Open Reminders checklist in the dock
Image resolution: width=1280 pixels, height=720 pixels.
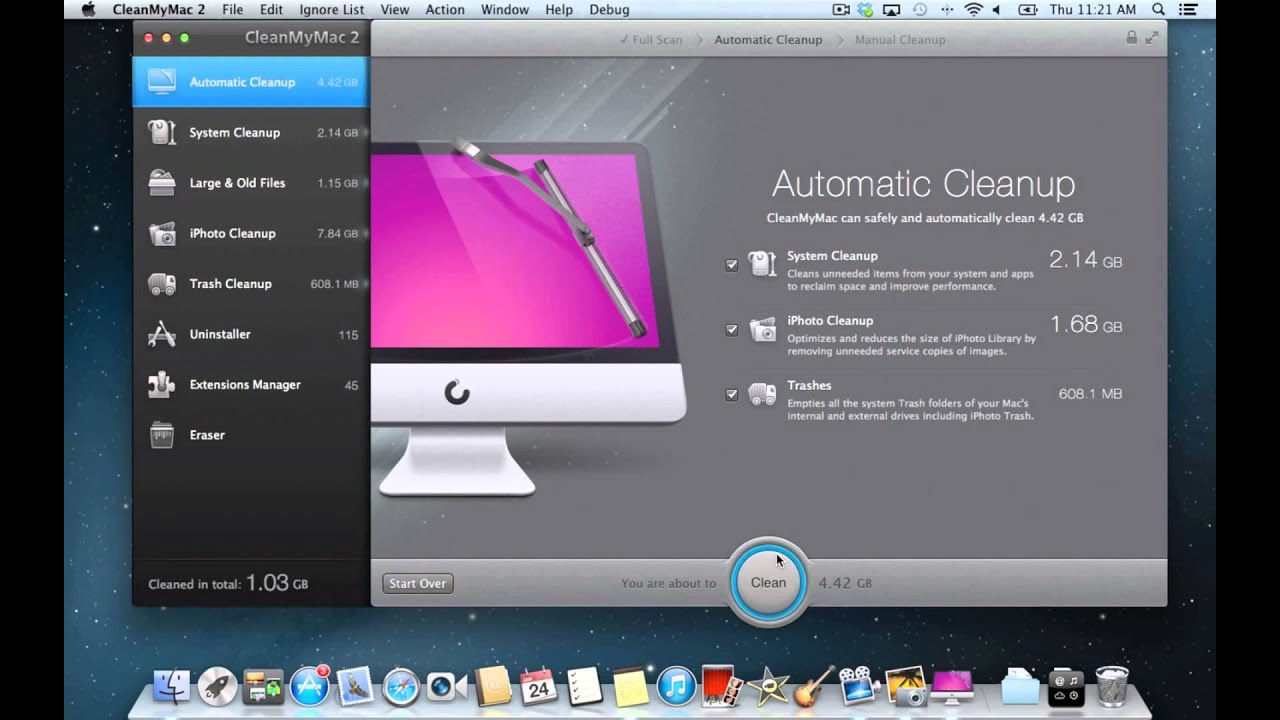point(584,686)
